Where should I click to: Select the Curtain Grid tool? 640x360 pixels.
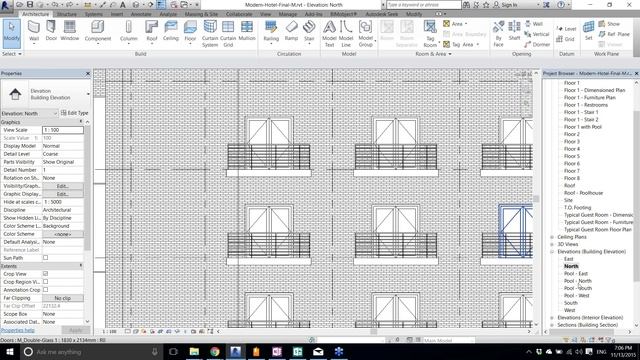228,33
